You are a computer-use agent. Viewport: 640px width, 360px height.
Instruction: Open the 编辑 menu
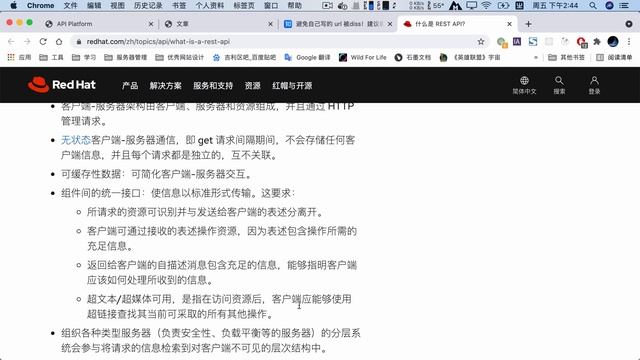(x=94, y=5)
